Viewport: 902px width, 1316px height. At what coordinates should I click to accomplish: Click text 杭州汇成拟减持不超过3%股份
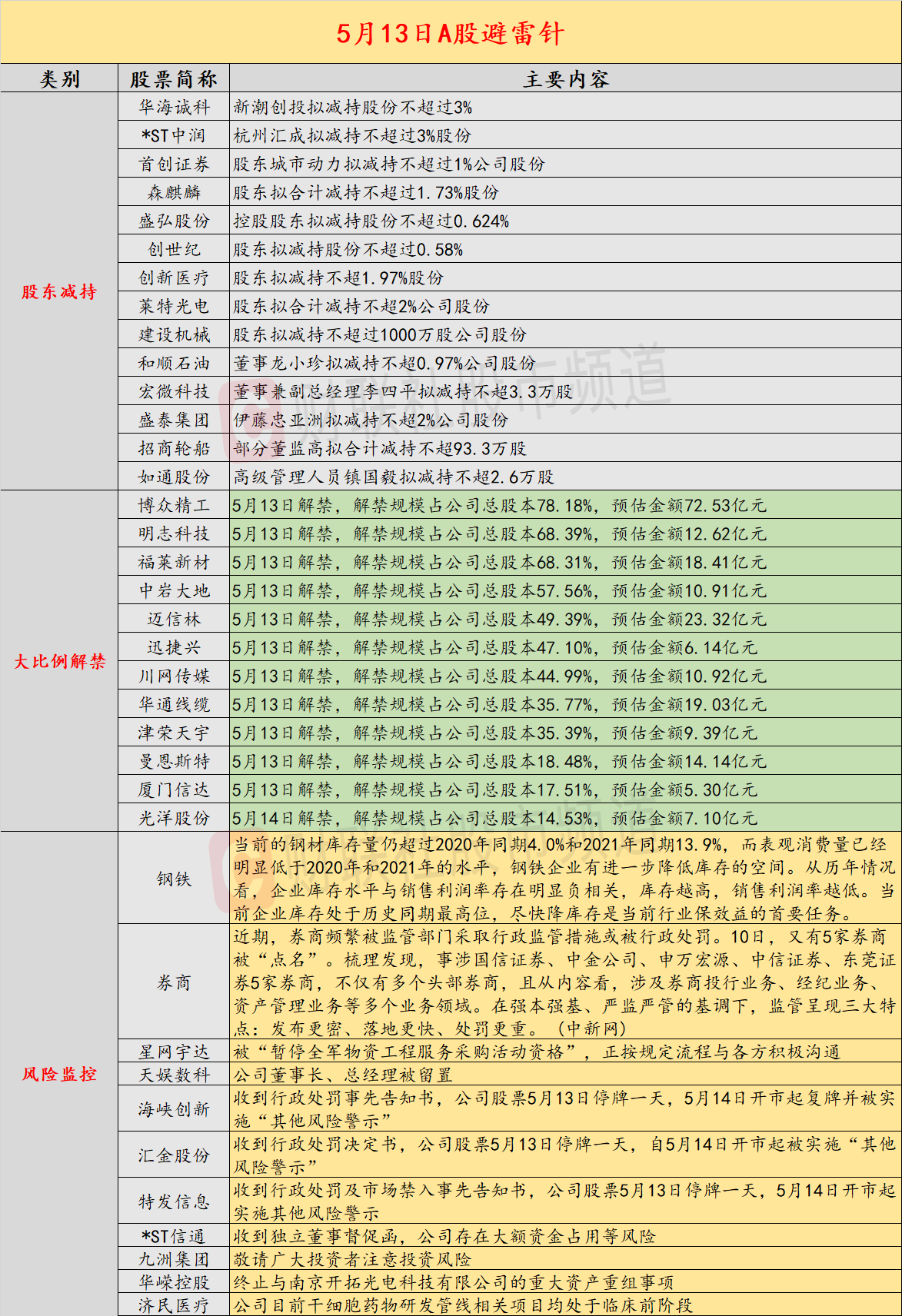point(352,135)
